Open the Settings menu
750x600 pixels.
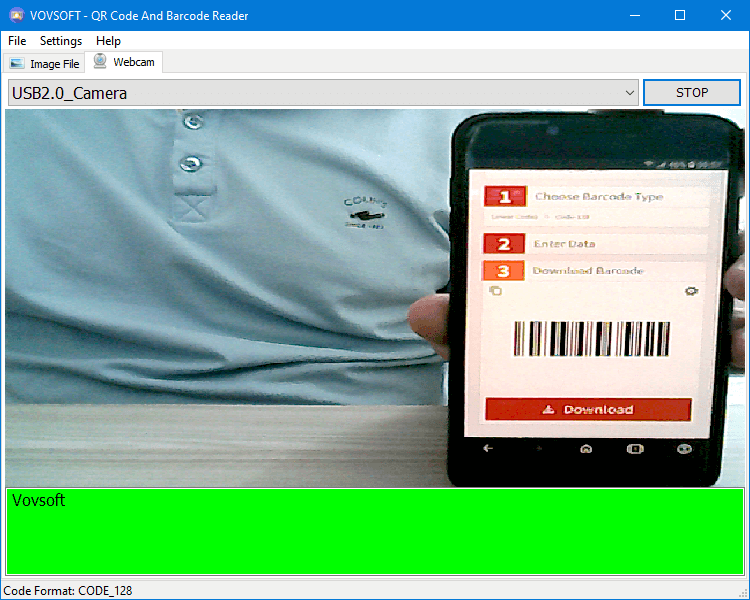coord(61,41)
